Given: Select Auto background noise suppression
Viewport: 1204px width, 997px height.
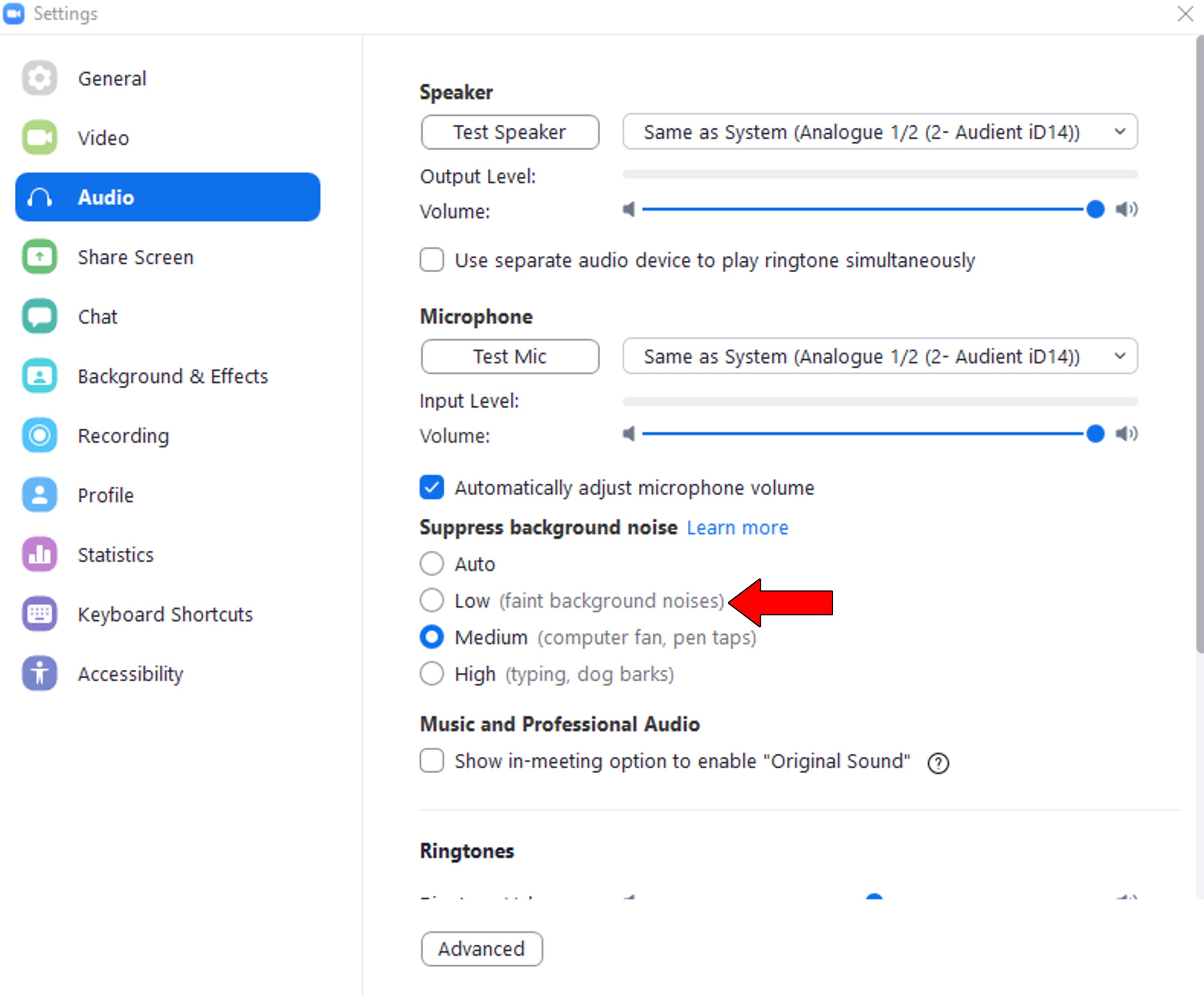Looking at the screenshot, I should tap(431, 562).
